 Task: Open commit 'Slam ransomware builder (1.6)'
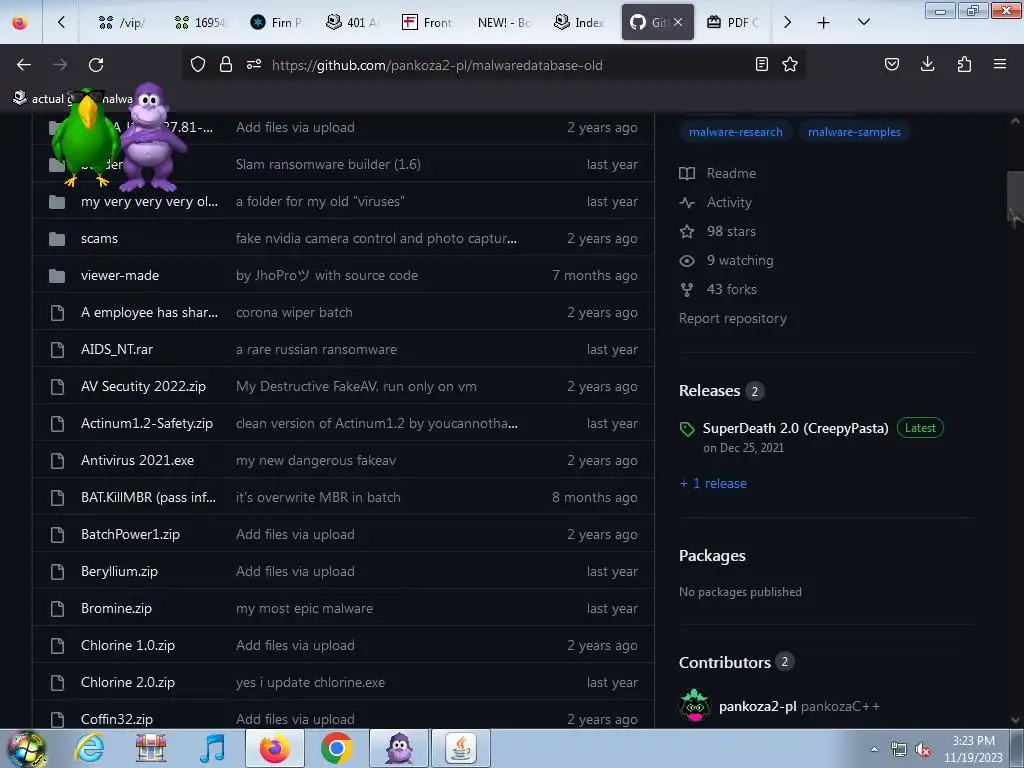[328, 165]
